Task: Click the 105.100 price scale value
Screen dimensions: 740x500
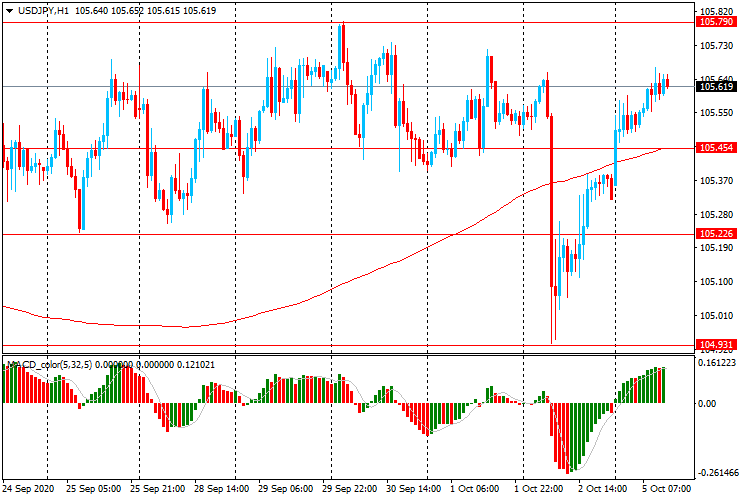Action: [716, 282]
